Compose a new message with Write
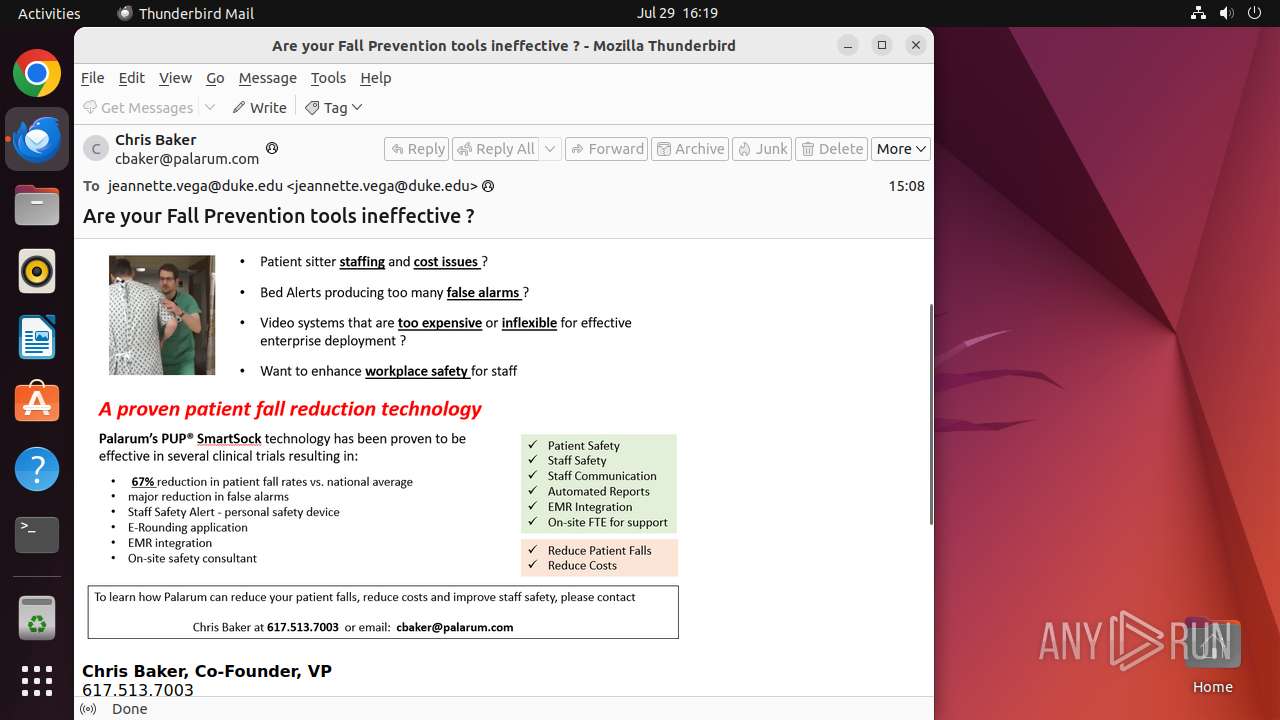 coord(259,107)
